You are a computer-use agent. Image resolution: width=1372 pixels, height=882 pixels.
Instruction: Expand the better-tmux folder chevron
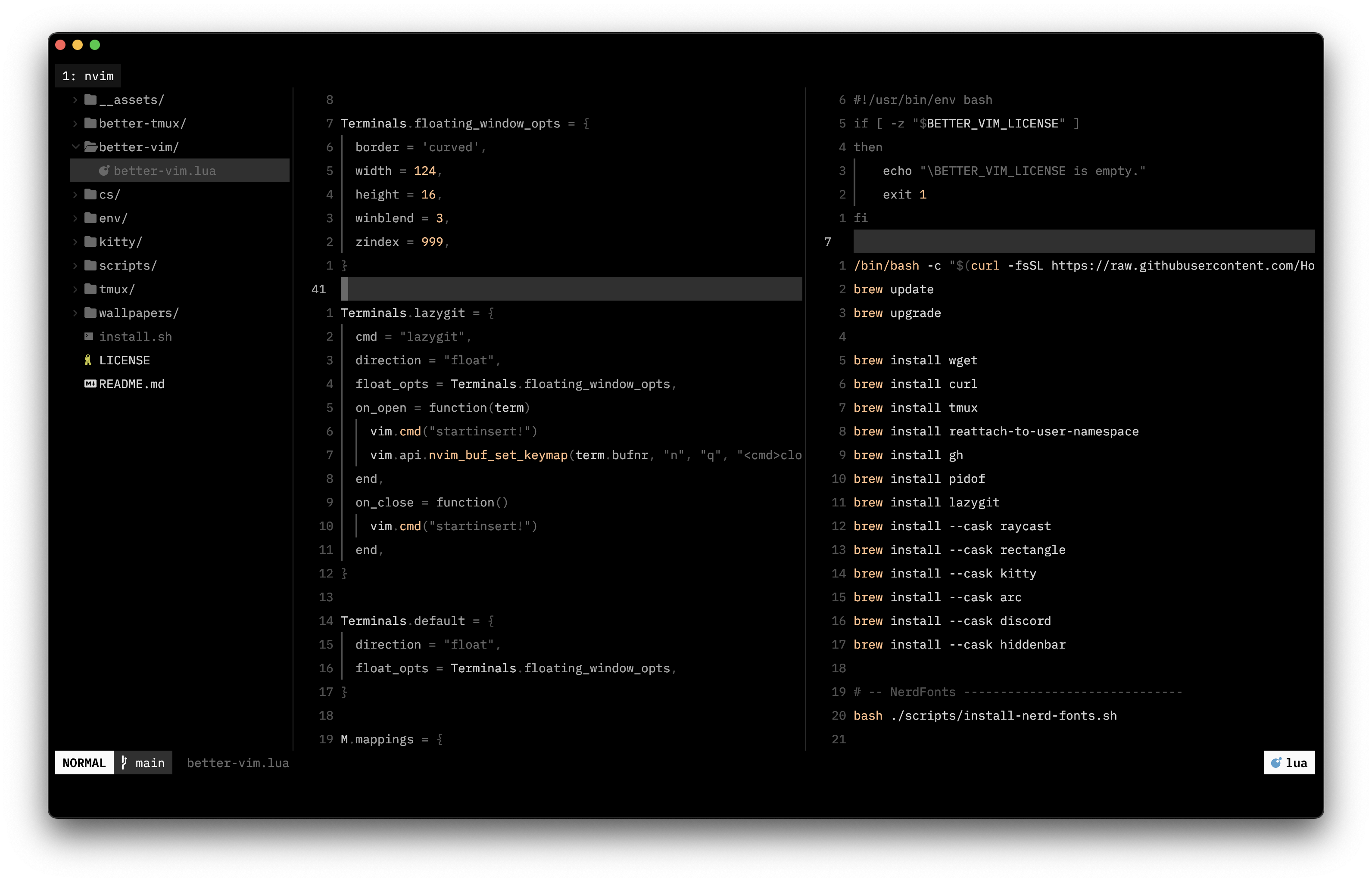pos(75,123)
